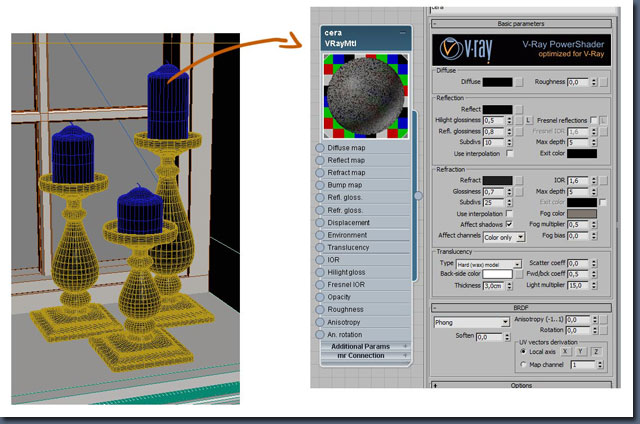Open the Roughness map slot button
The width and height of the screenshot is (640, 424).
[x=604, y=82]
